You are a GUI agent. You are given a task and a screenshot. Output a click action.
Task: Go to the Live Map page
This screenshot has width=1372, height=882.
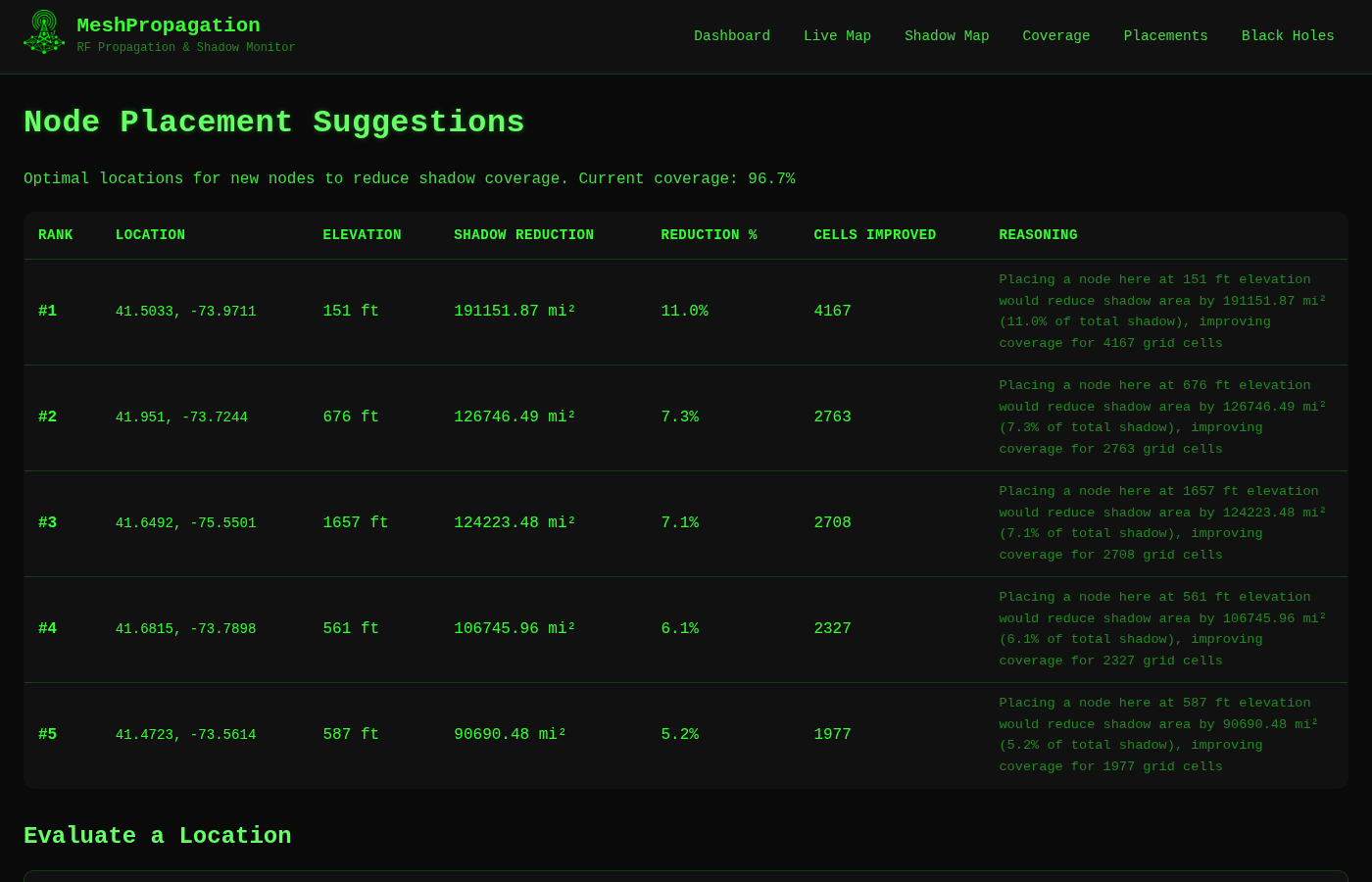(837, 36)
